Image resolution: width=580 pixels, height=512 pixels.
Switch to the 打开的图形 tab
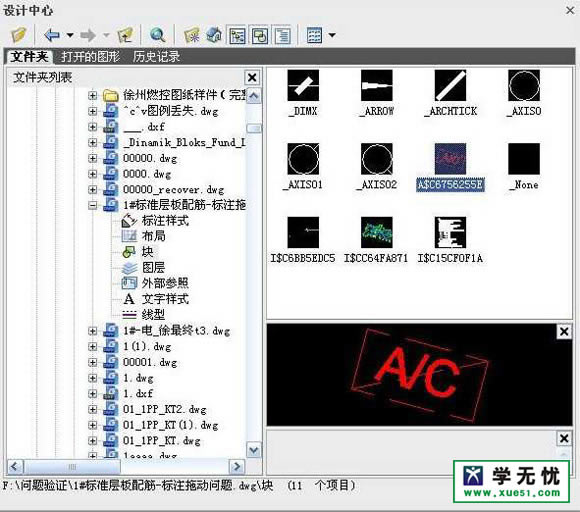click(x=90, y=57)
